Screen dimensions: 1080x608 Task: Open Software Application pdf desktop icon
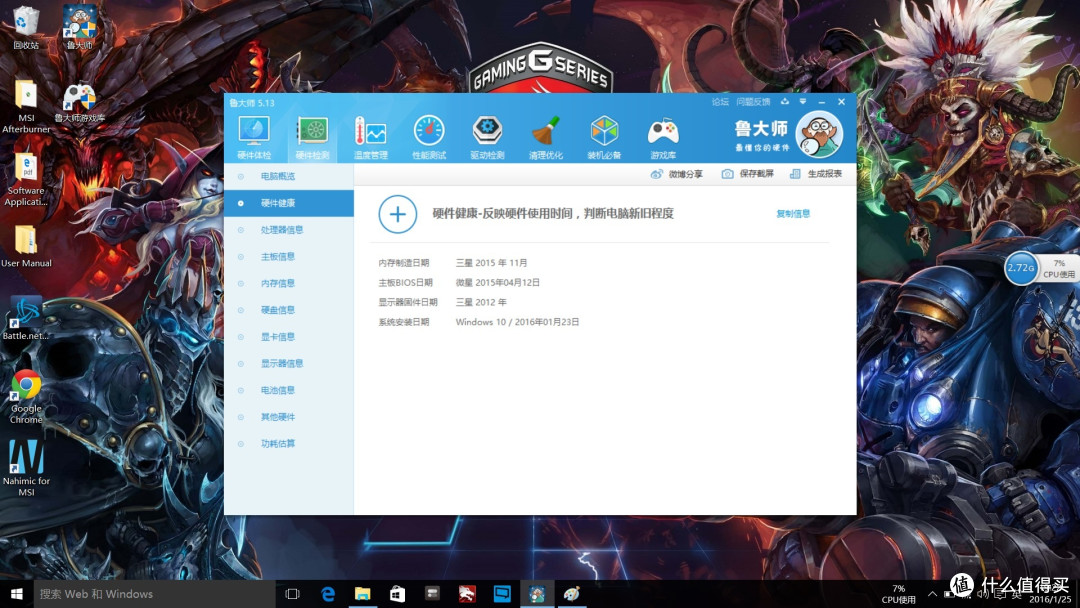[x=26, y=179]
